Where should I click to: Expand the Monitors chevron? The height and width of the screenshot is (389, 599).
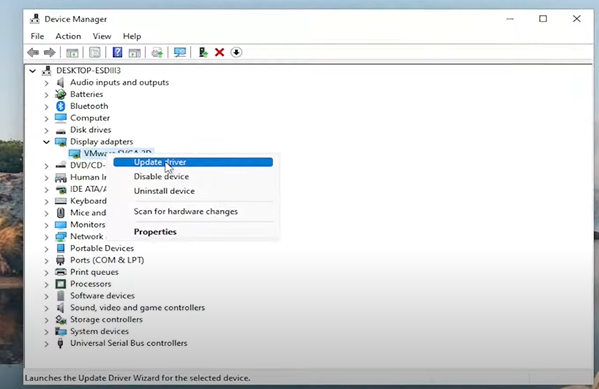[x=46, y=225]
